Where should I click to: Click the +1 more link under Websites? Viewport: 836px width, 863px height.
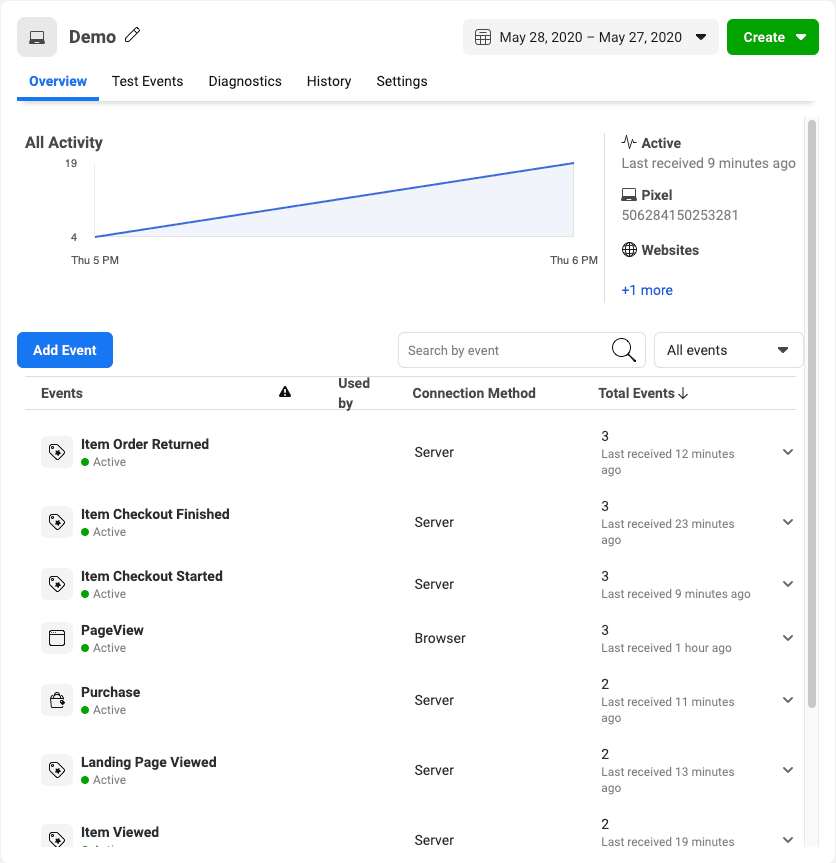point(647,290)
